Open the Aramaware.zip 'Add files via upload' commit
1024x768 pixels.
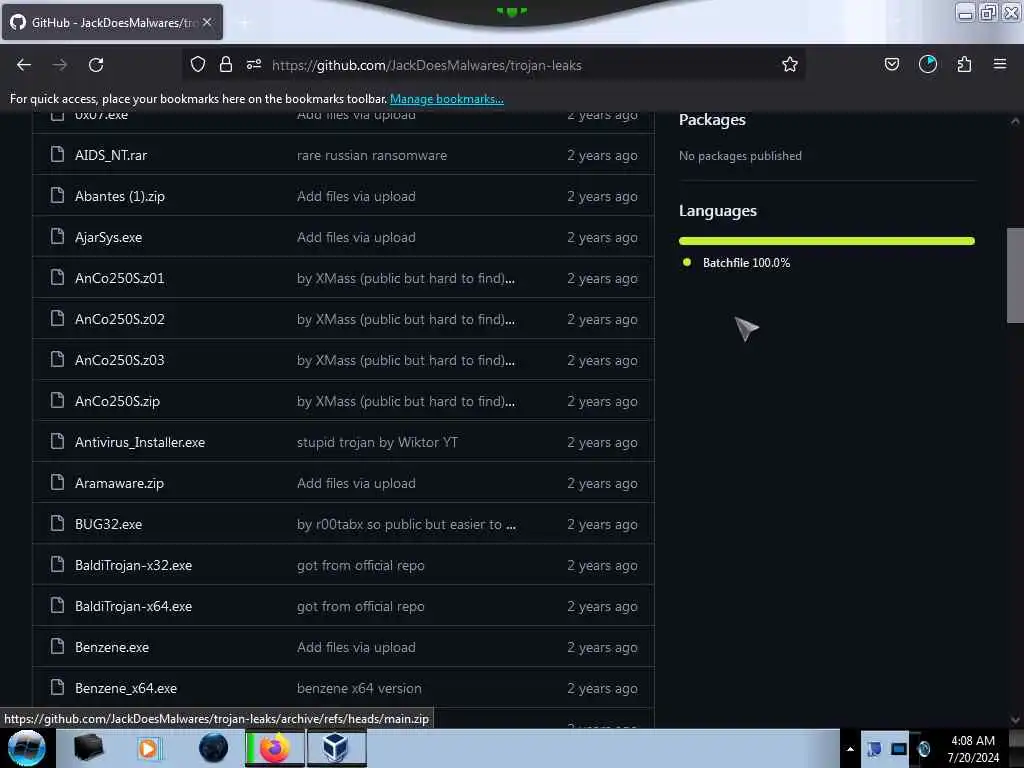point(356,483)
